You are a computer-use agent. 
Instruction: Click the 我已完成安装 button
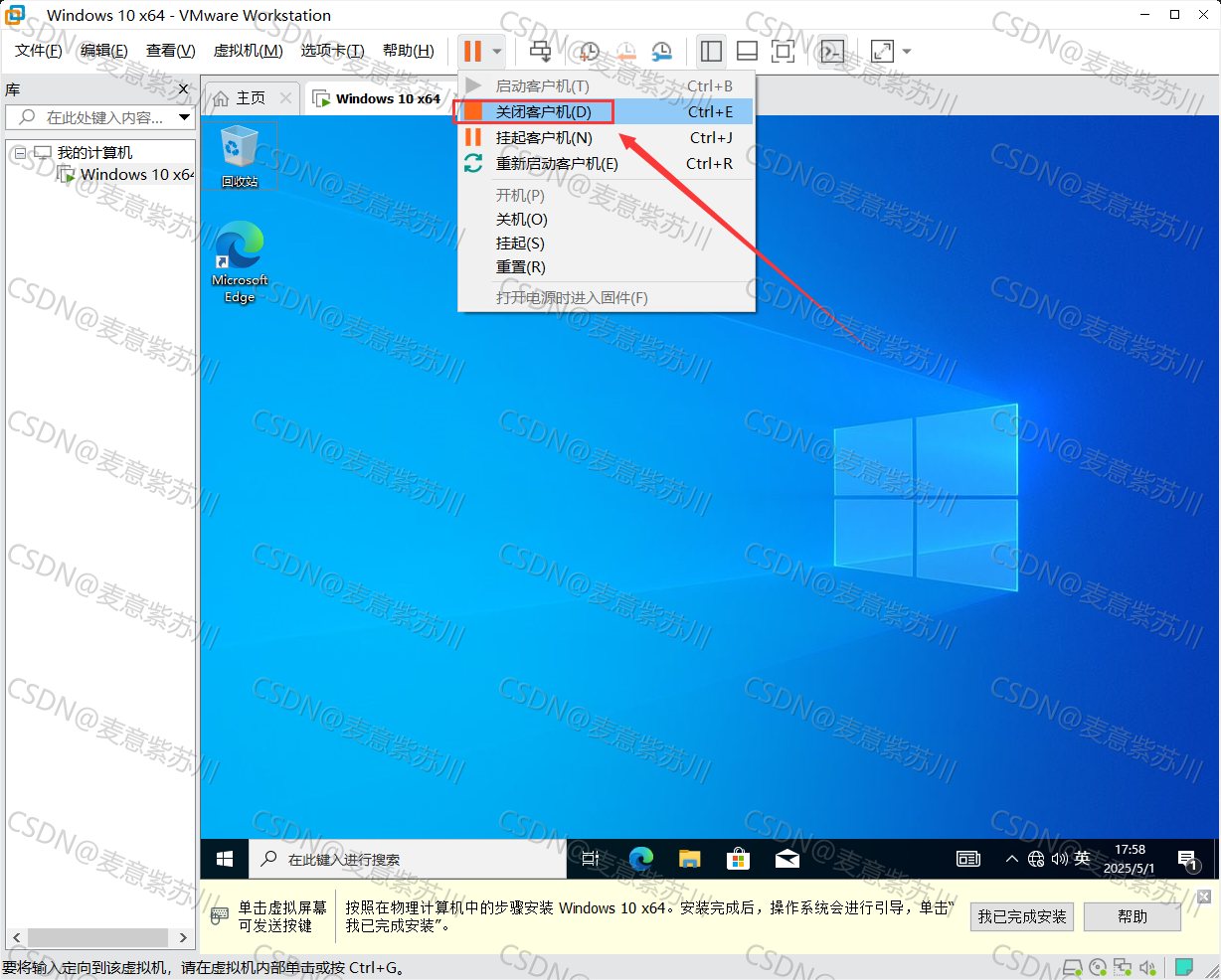1022,916
